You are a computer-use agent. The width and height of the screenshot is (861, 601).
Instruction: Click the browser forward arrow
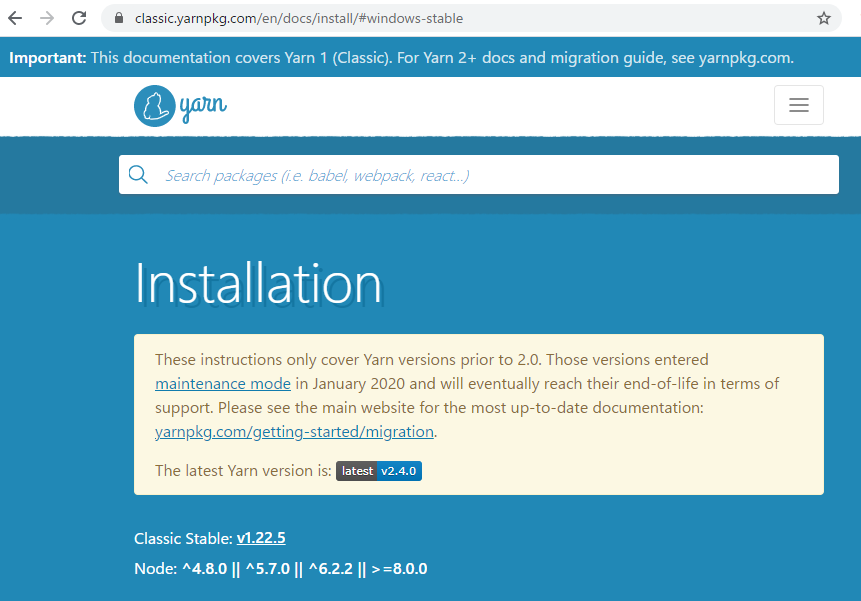[47, 18]
